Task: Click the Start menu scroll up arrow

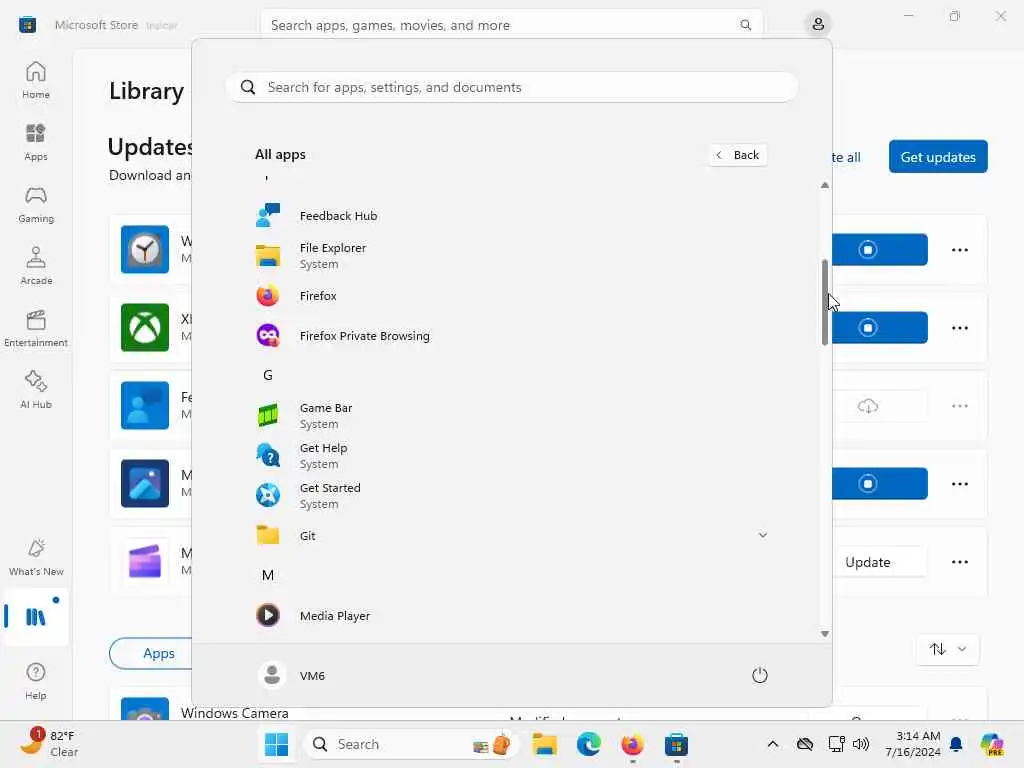Action: [x=825, y=185]
